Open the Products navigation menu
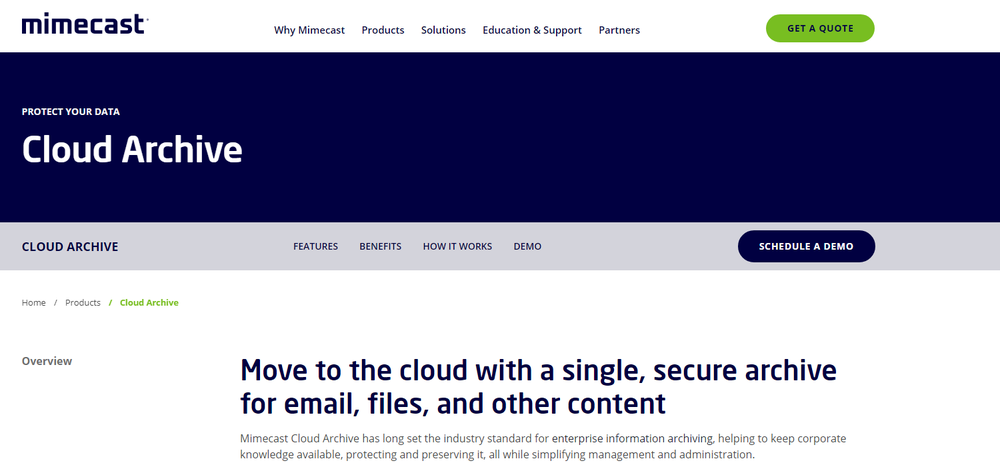Image resolution: width=1000 pixels, height=466 pixels. click(x=383, y=30)
